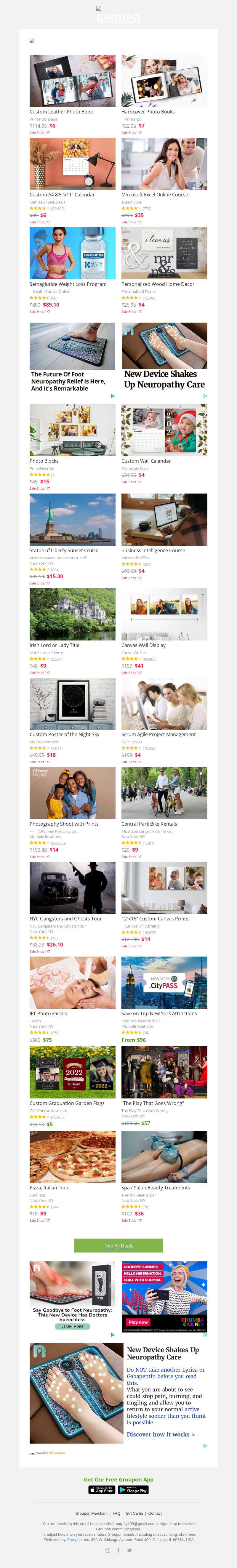The width and height of the screenshot is (237, 1568).
Task: Open the Central Park Bike Rentals photo
Action: point(164,792)
